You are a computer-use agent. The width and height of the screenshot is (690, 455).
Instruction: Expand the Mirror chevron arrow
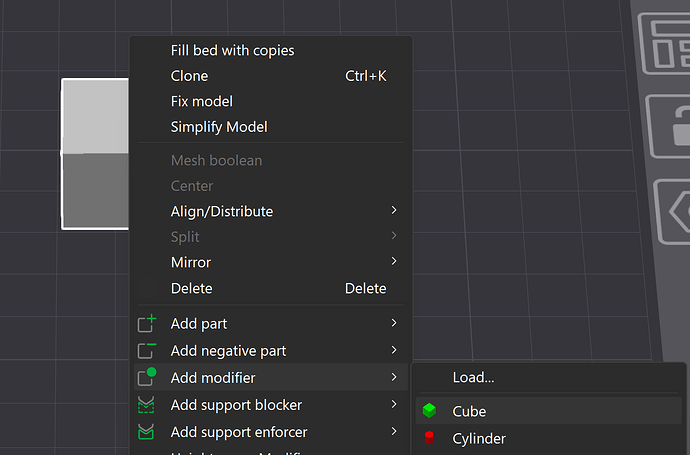coord(394,261)
